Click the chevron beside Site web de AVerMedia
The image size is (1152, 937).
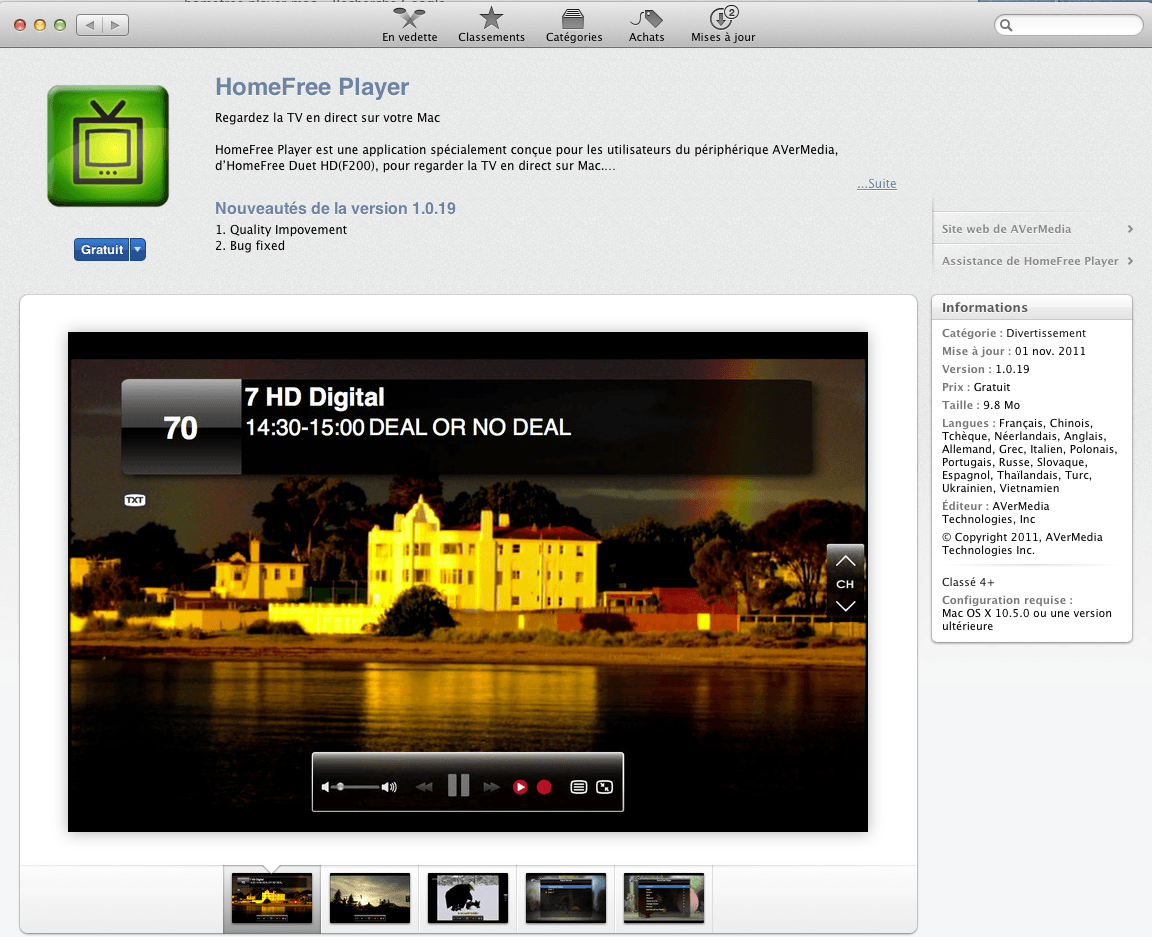click(1130, 229)
